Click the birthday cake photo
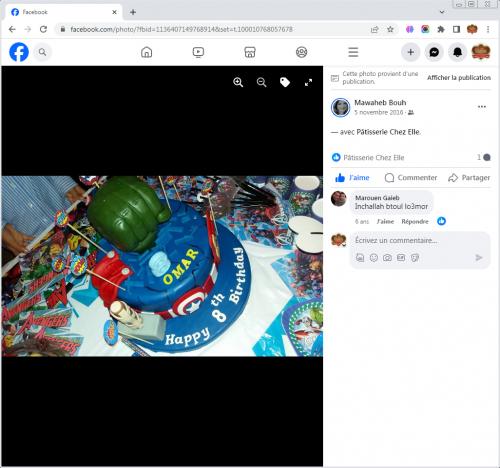 click(x=162, y=266)
